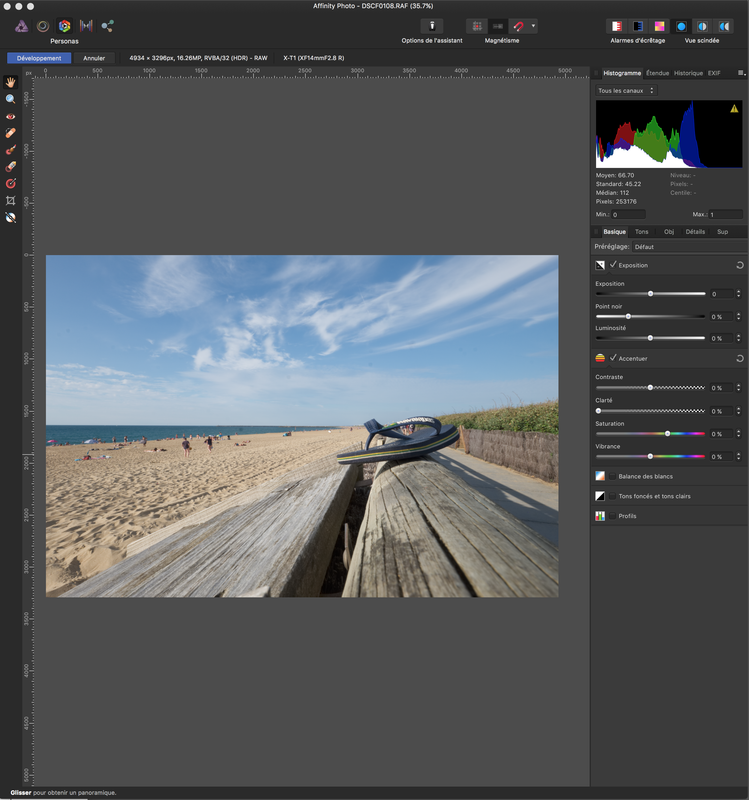Open the Tous les canaux dropdown
This screenshot has height=800, width=749.
click(x=625, y=91)
